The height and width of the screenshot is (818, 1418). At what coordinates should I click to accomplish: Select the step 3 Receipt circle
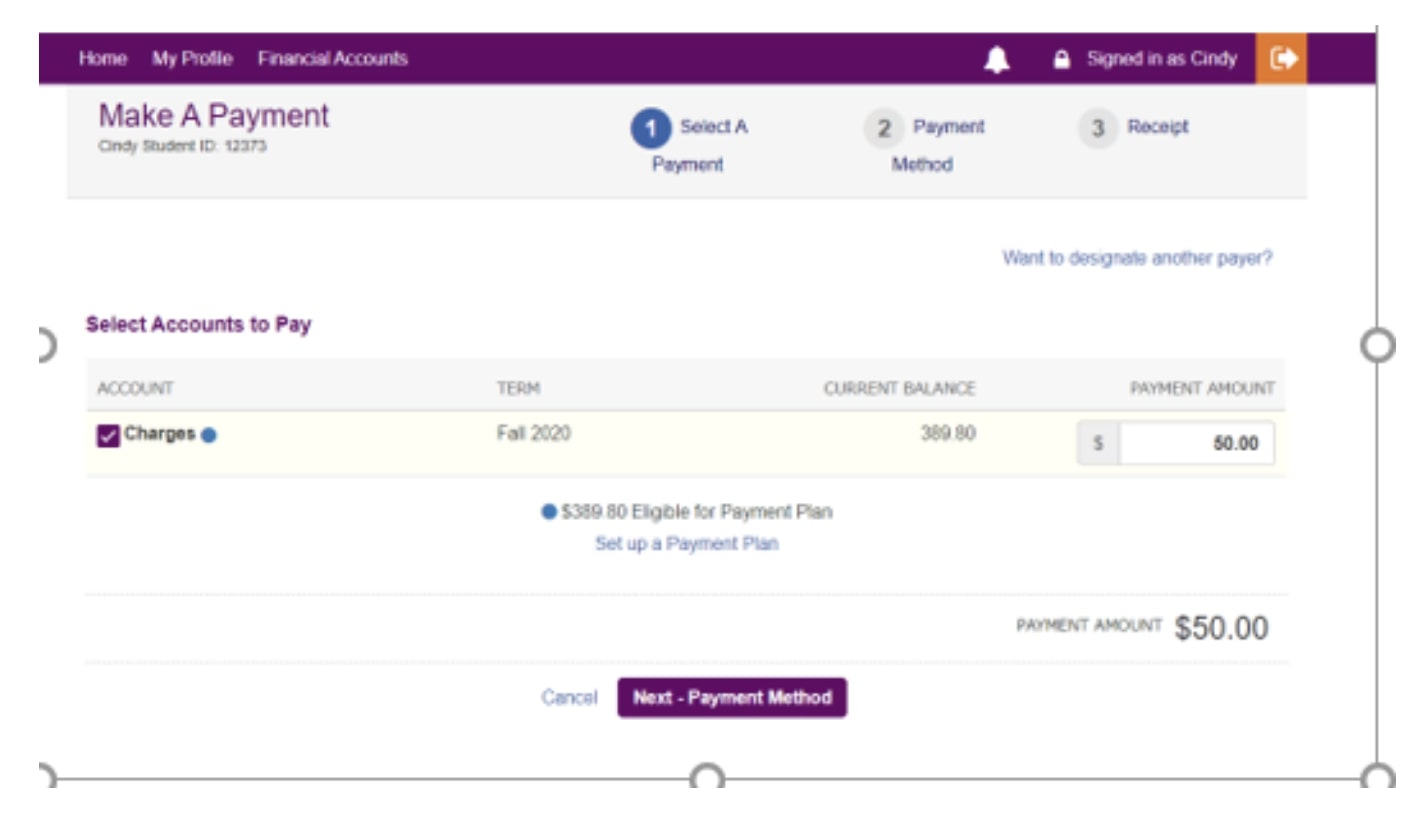[1098, 129]
